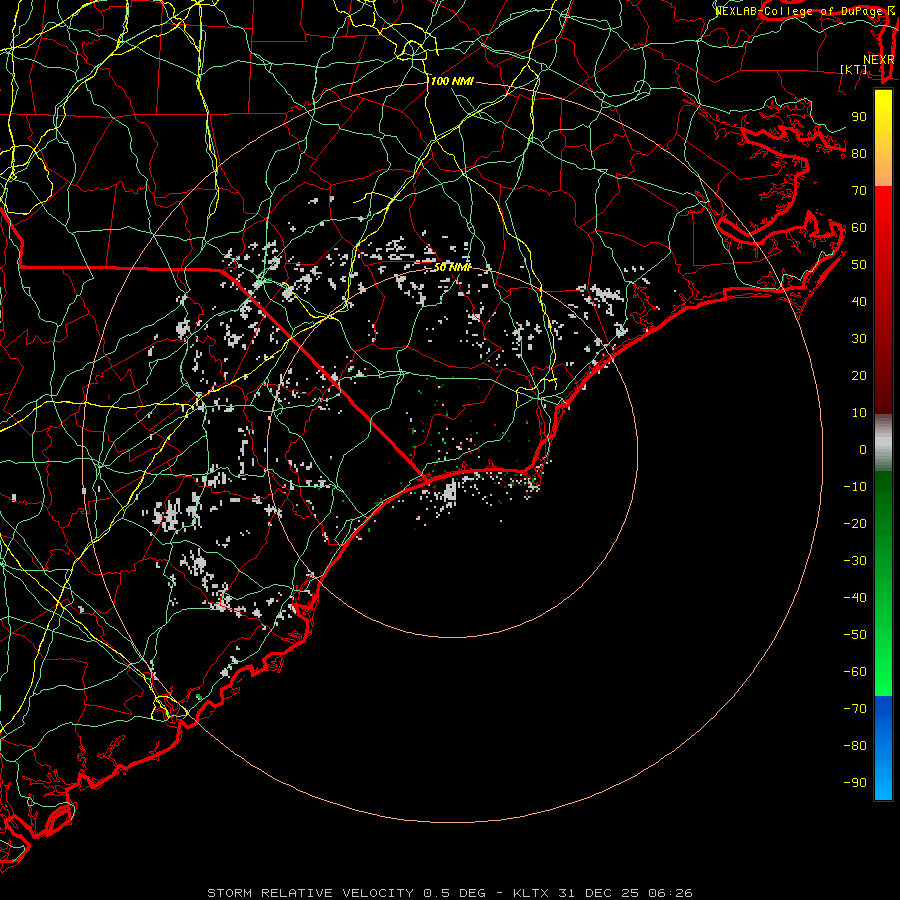Click the [KT] units label
The image size is (900, 900).
tap(854, 69)
